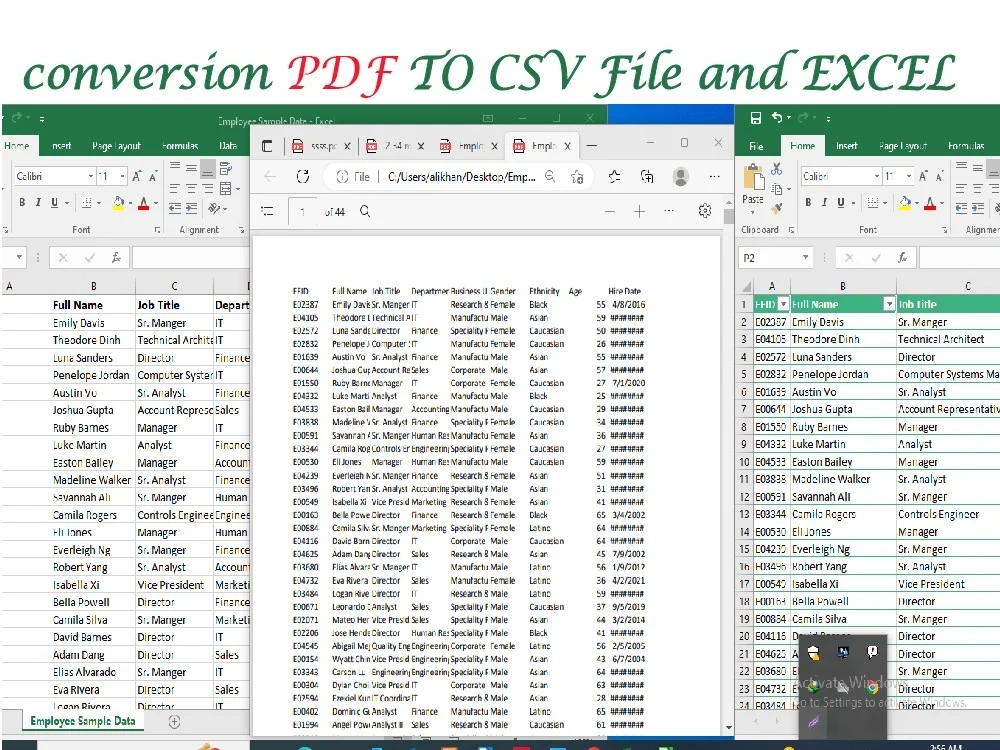The height and width of the screenshot is (750, 1000).
Task: Pick the red Font Color swatch
Action: point(928,205)
